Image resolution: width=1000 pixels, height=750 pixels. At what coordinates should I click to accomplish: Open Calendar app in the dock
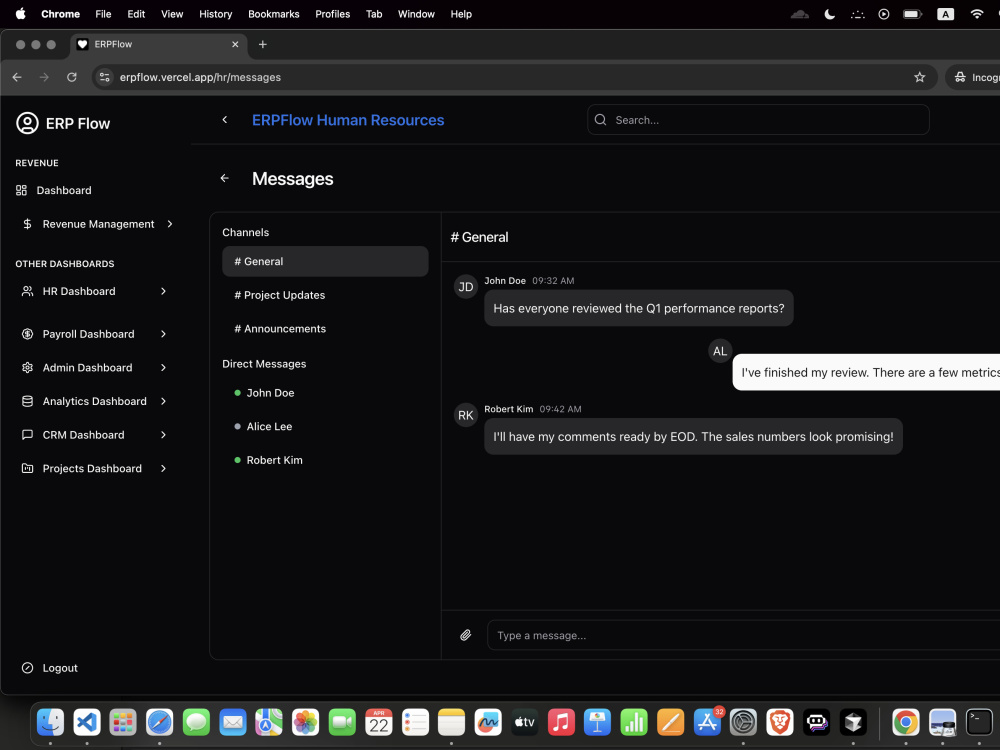[x=379, y=723]
